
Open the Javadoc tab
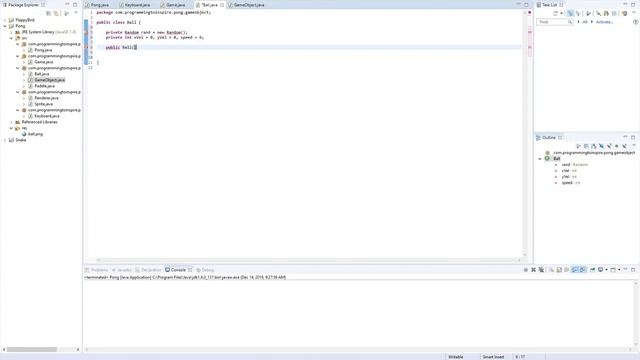click(x=122, y=270)
